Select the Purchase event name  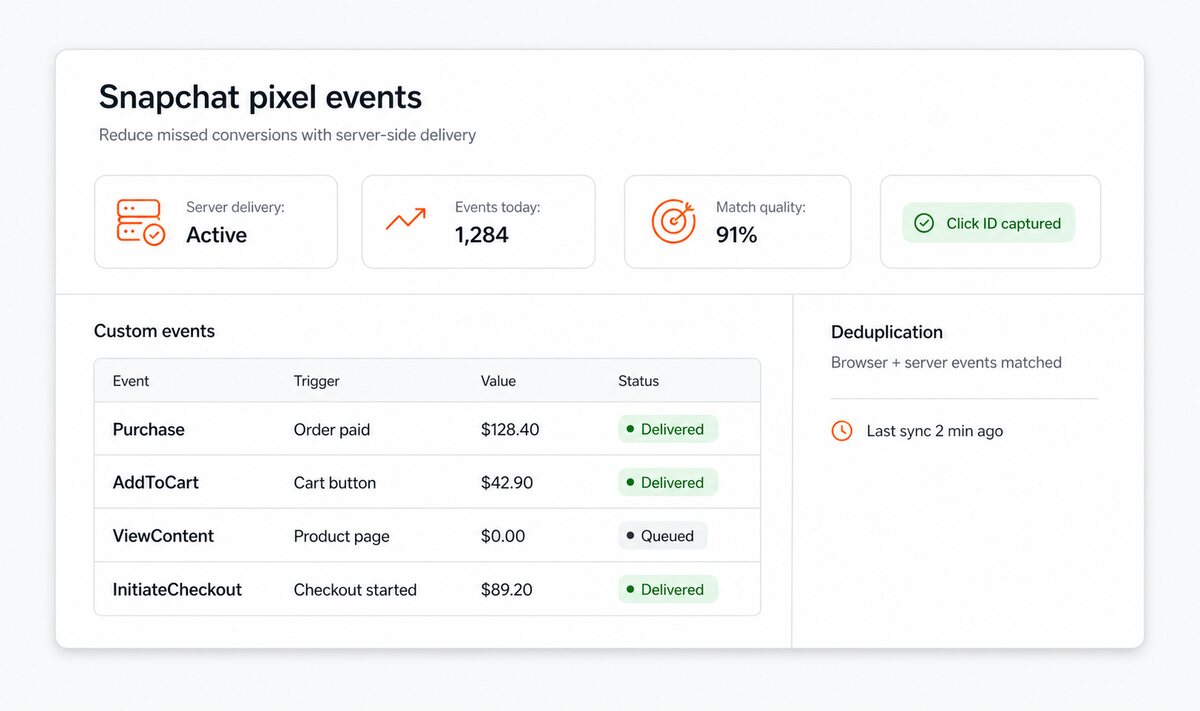(149, 429)
